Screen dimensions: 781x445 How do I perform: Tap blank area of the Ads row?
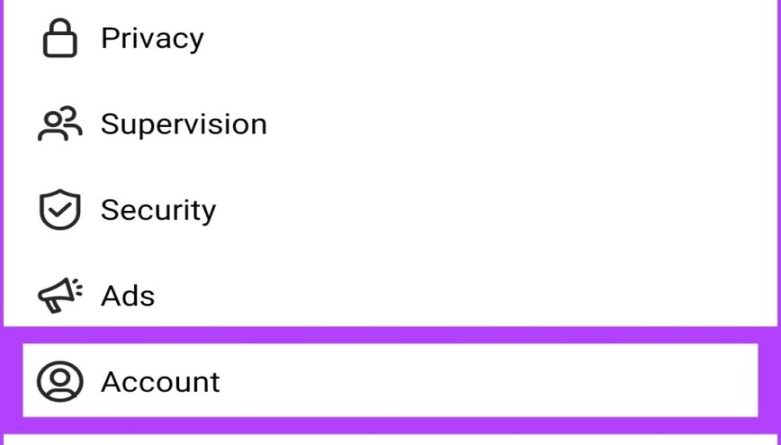pos(463,294)
